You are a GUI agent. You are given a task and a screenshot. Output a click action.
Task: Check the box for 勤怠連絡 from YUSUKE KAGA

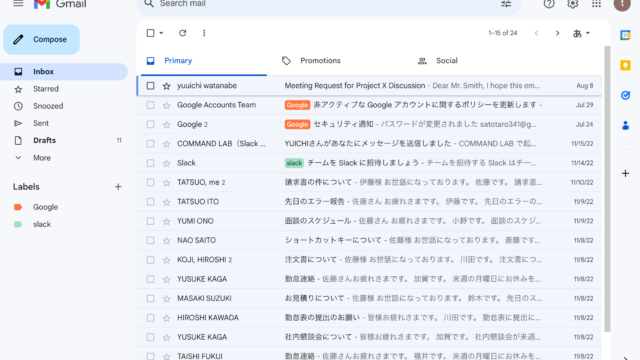(x=150, y=279)
